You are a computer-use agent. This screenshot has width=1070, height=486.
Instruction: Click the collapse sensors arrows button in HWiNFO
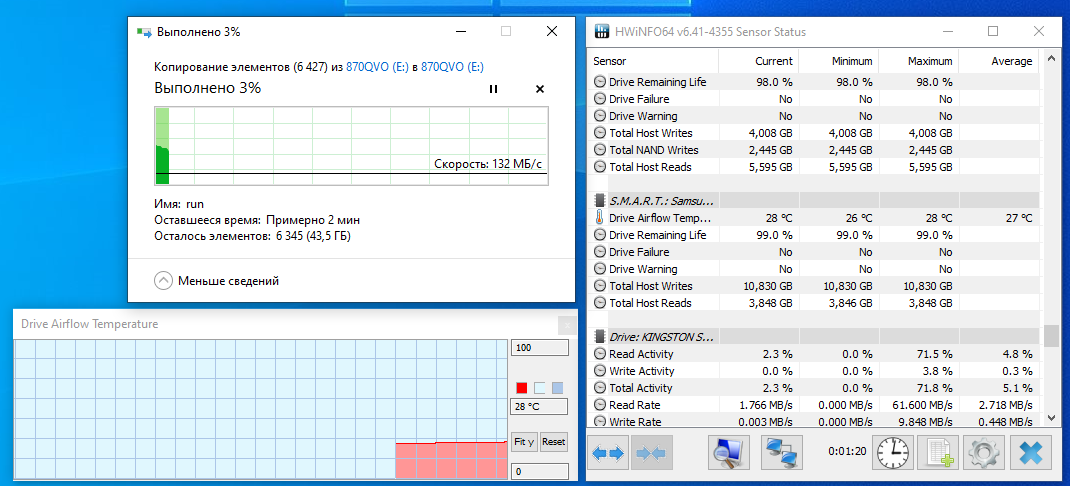pos(652,453)
